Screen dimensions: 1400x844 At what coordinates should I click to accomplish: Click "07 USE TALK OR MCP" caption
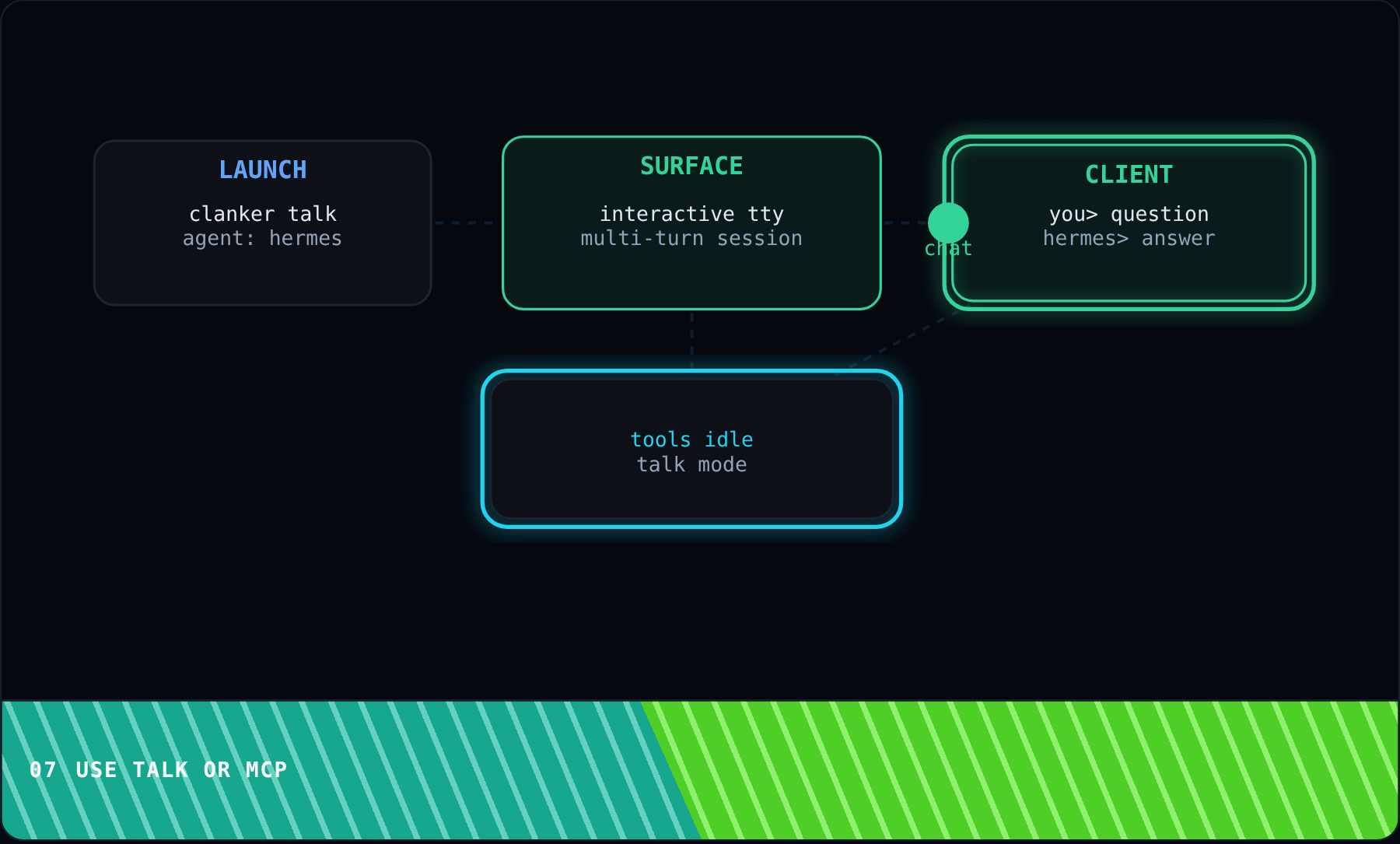coord(159,770)
